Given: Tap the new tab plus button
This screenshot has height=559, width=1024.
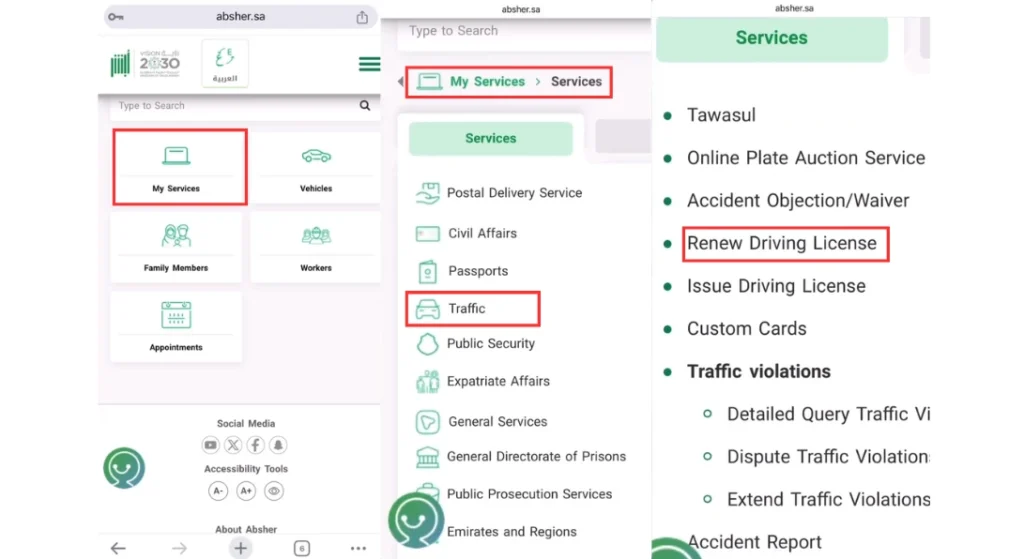Looking at the screenshot, I should click(240, 549).
